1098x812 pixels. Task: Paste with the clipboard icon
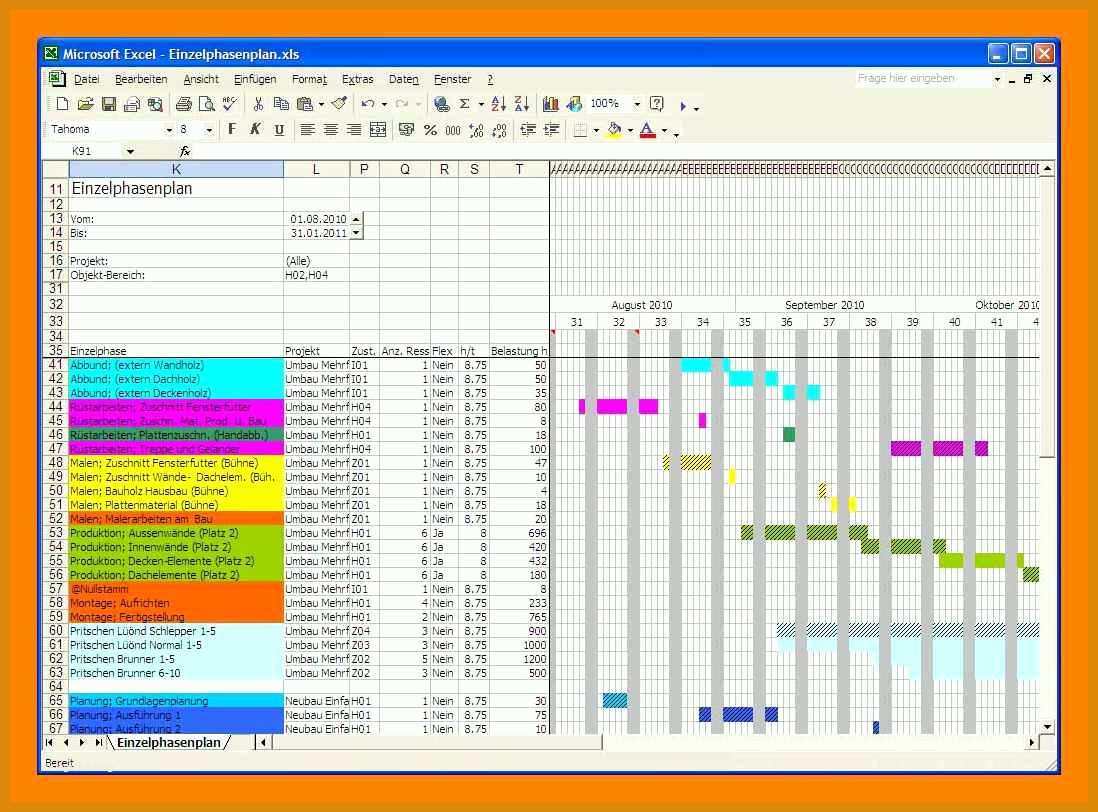(x=305, y=104)
